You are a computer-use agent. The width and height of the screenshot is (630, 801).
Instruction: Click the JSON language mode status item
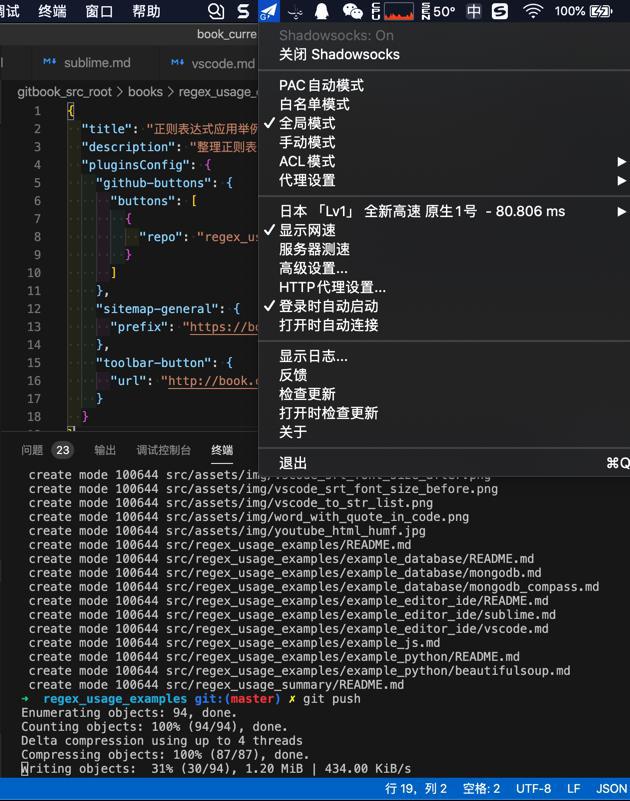click(x=612, y=789)
